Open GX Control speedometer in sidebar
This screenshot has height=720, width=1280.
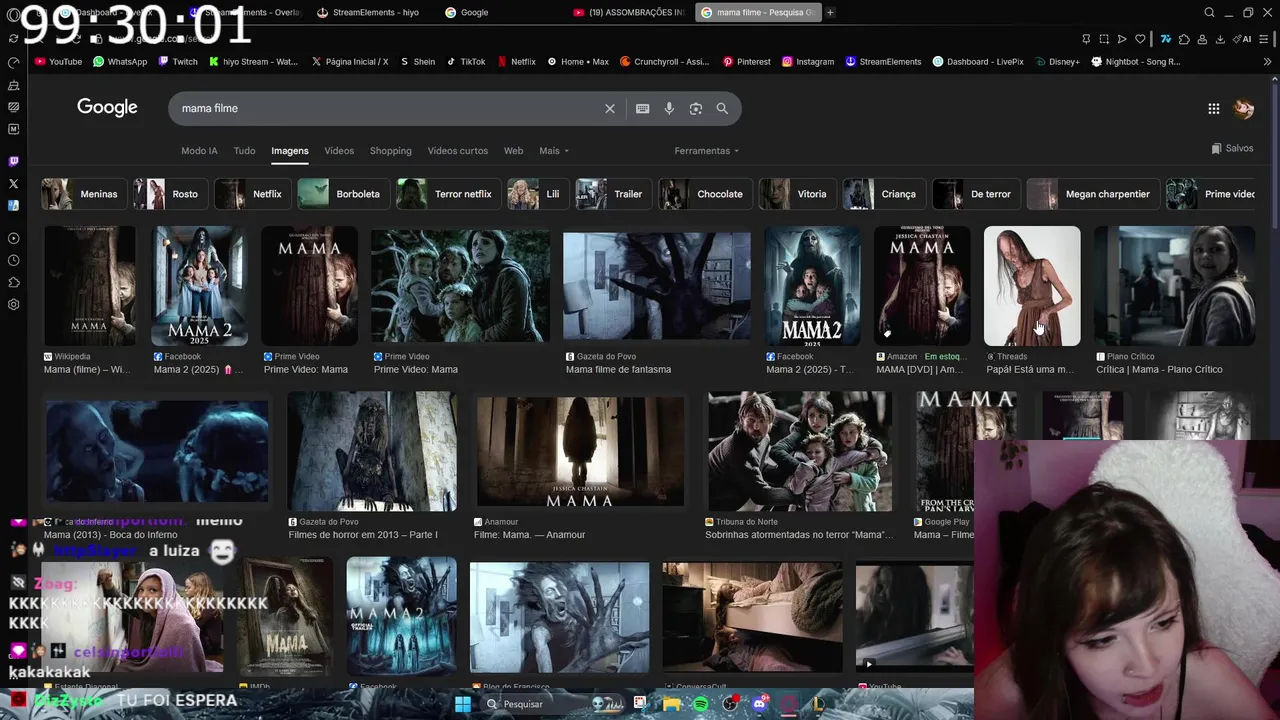coord(13,62)
